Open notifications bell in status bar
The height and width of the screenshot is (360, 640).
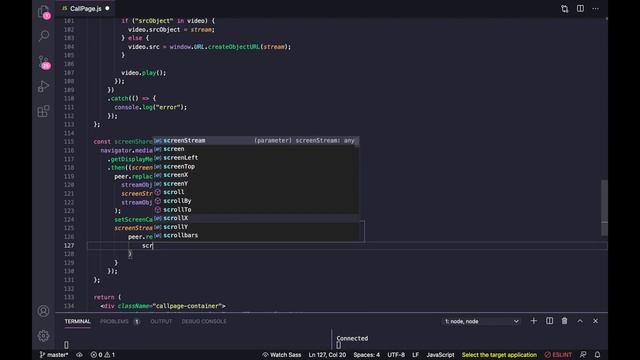click(x=598, y=355)
